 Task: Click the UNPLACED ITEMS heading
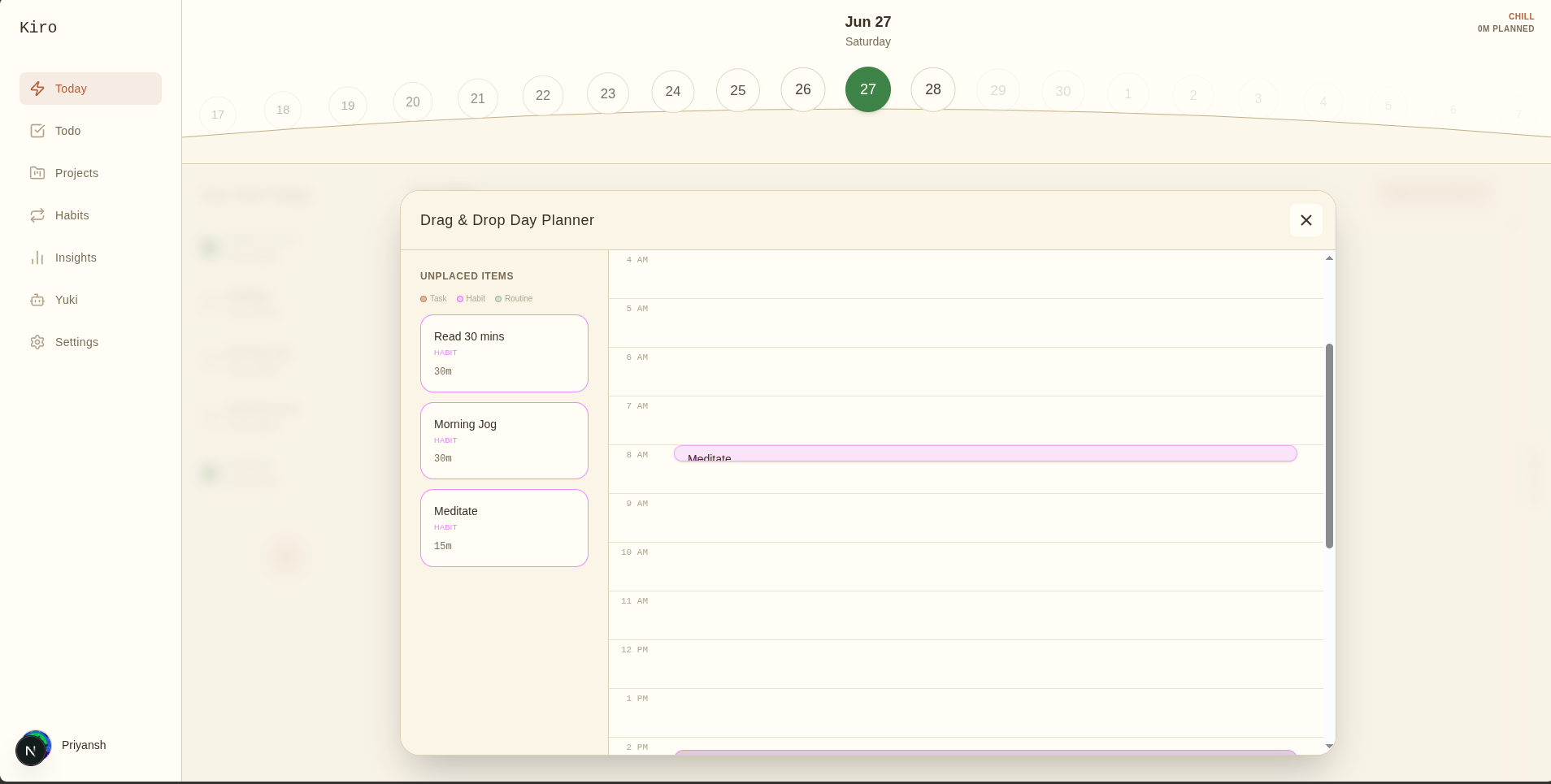[x=467, y=276]
